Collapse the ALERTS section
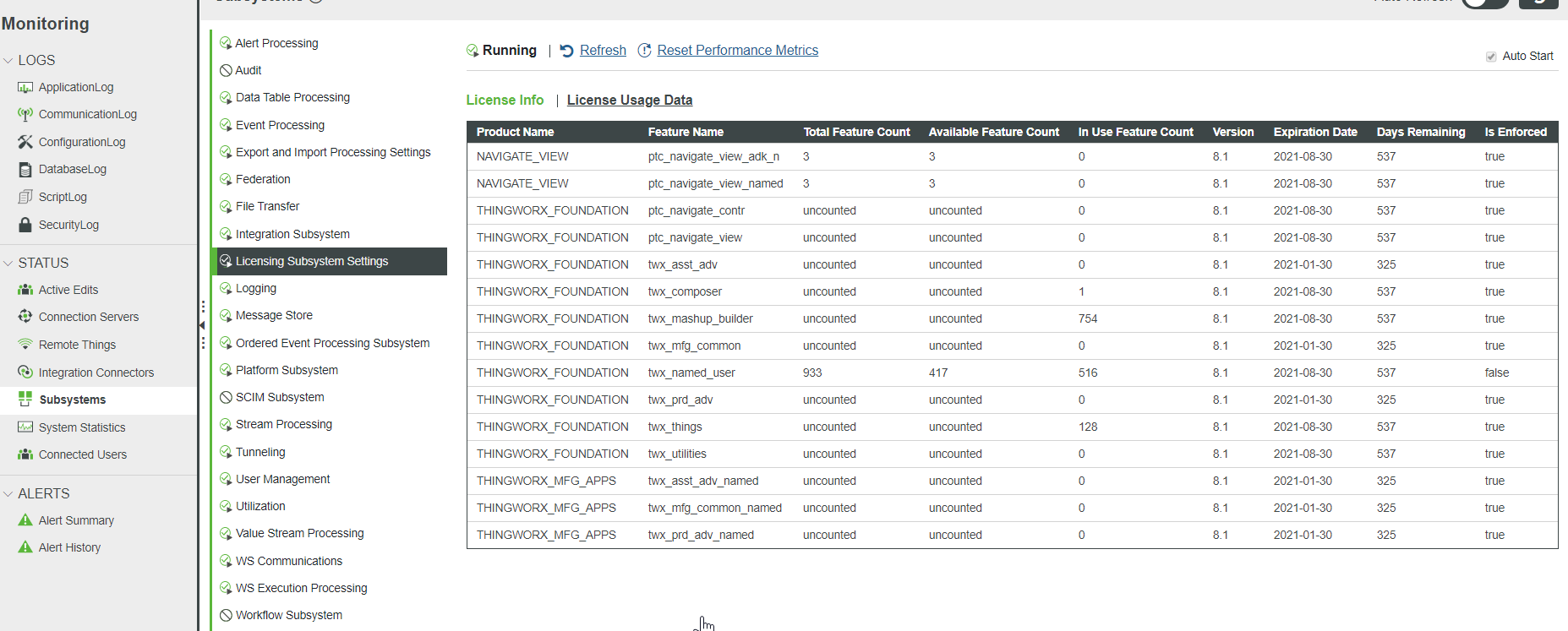1568x631 pixels. pyautogui.click(x=8, y=494)
